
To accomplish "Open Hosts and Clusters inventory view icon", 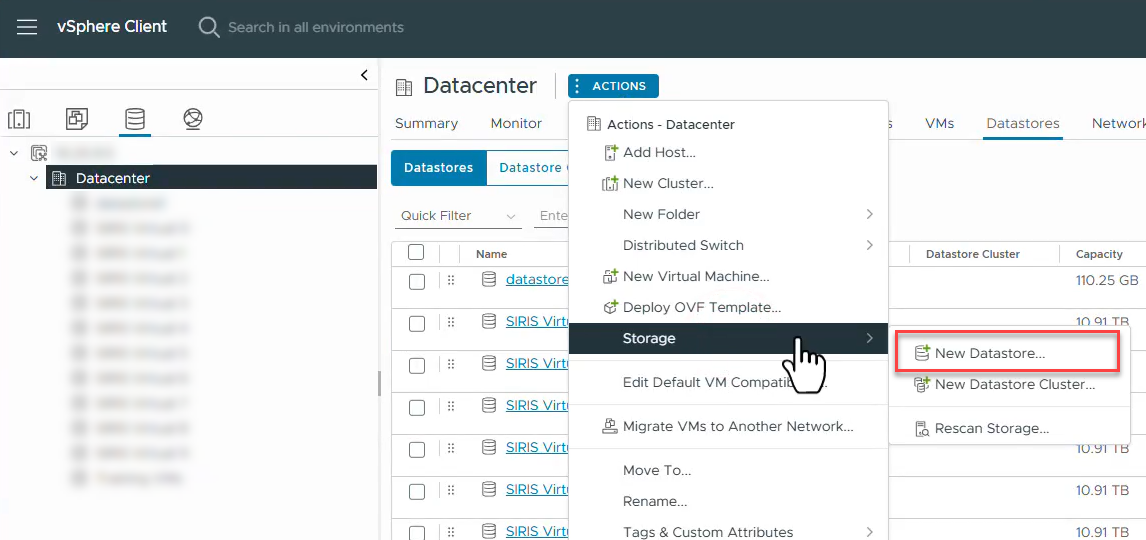I will click(x=19, y=118).
